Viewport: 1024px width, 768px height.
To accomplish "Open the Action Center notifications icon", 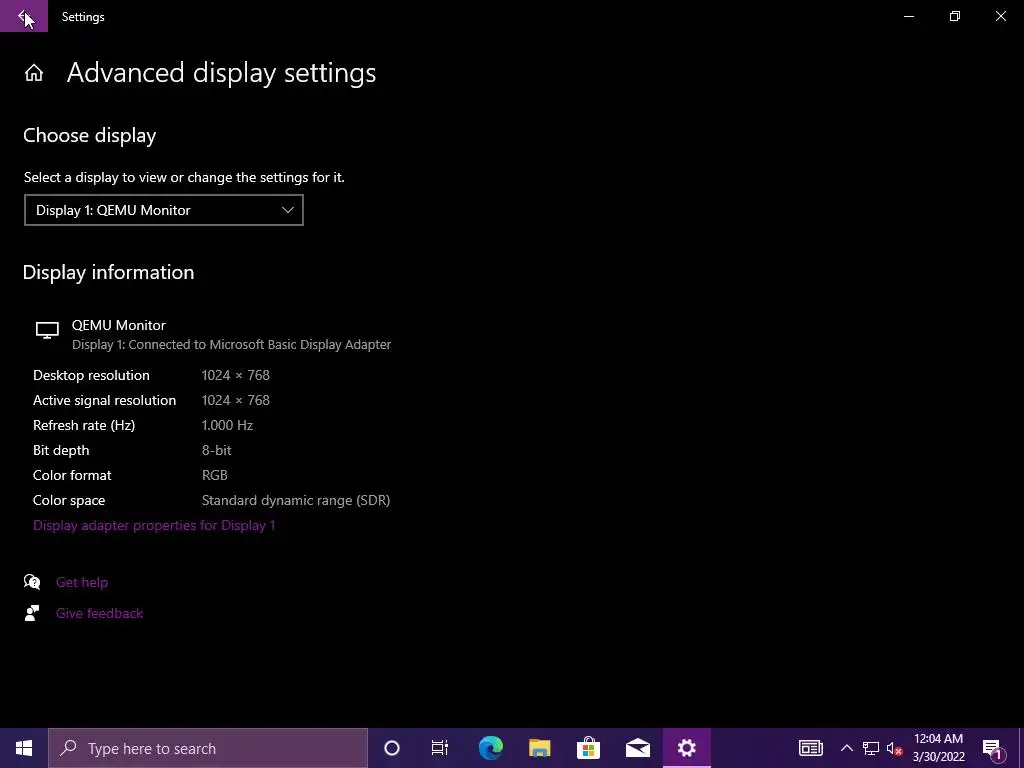I will (993, 748).
